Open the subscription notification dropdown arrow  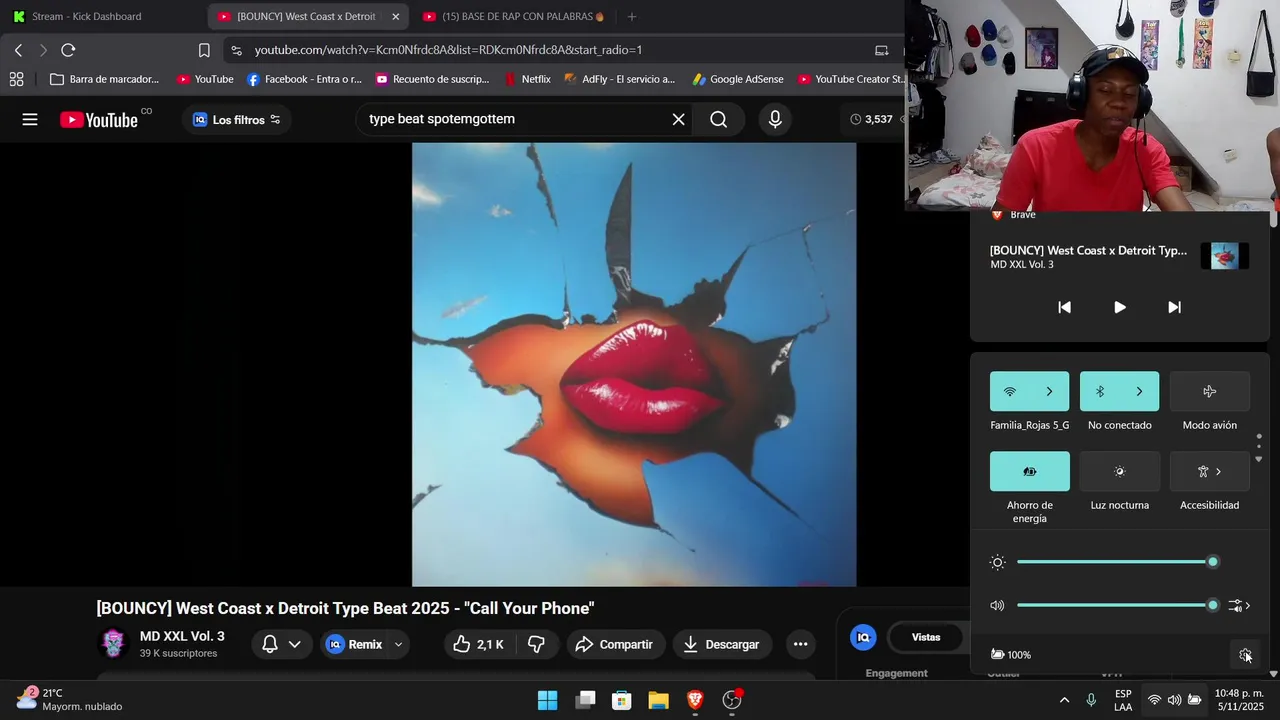point(294,644)
